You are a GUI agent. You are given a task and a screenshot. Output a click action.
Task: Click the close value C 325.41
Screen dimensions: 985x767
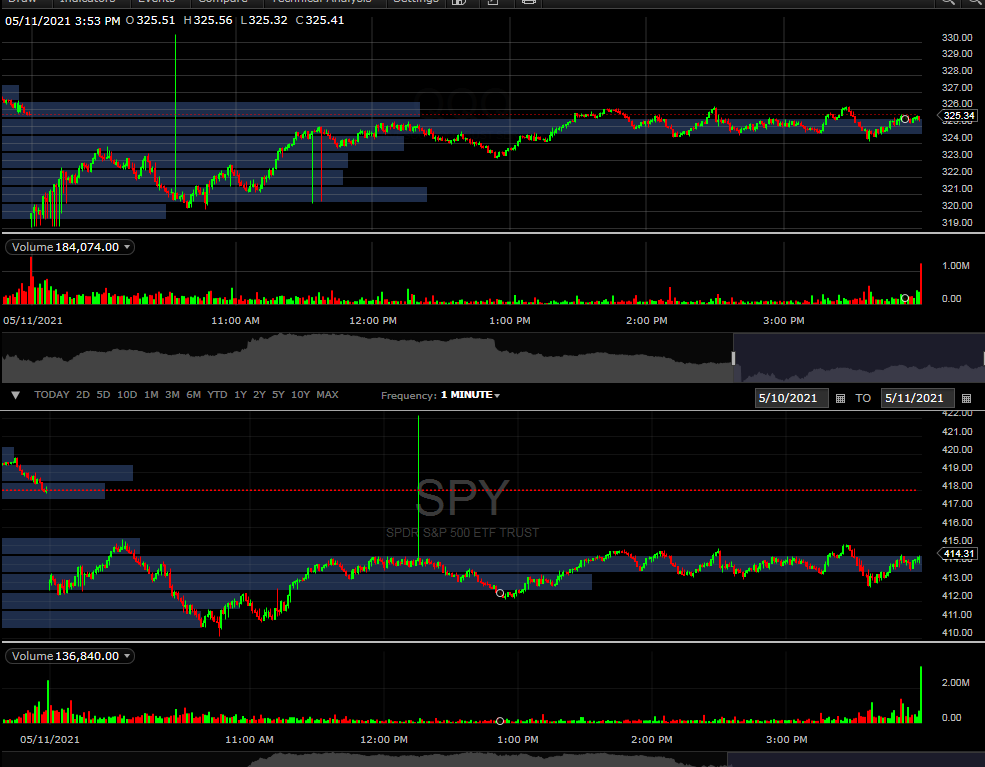(320, 20)
